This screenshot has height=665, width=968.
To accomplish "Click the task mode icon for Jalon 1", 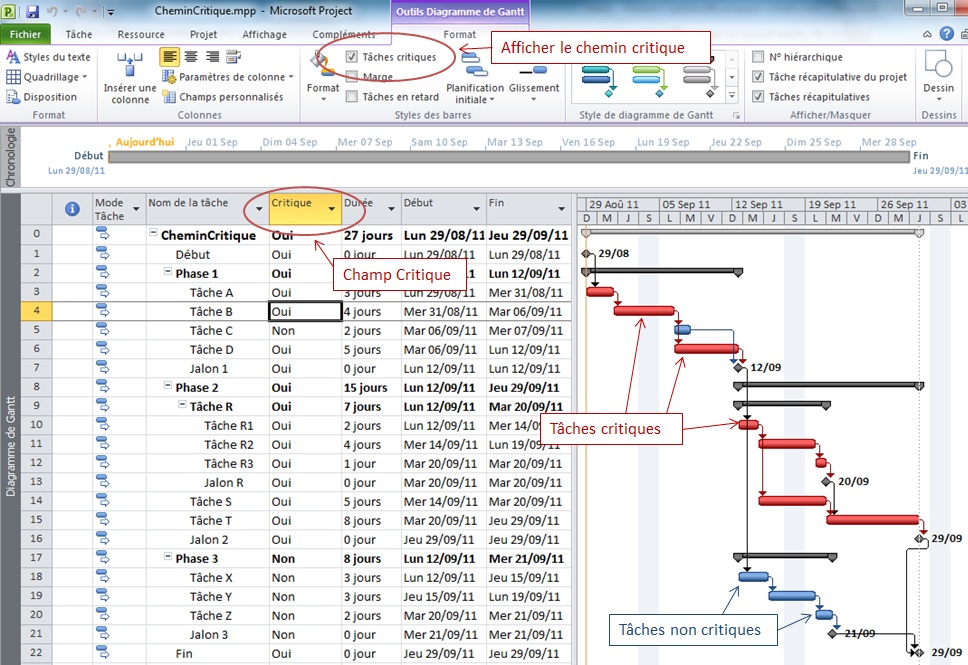I will coord(102,367).
